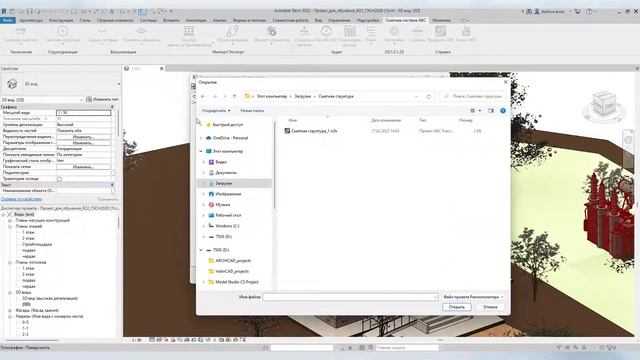Click Этот компьютер in address breadcrumb
The height and width of the screenshot is (360, 640).
tap(271, 96)
